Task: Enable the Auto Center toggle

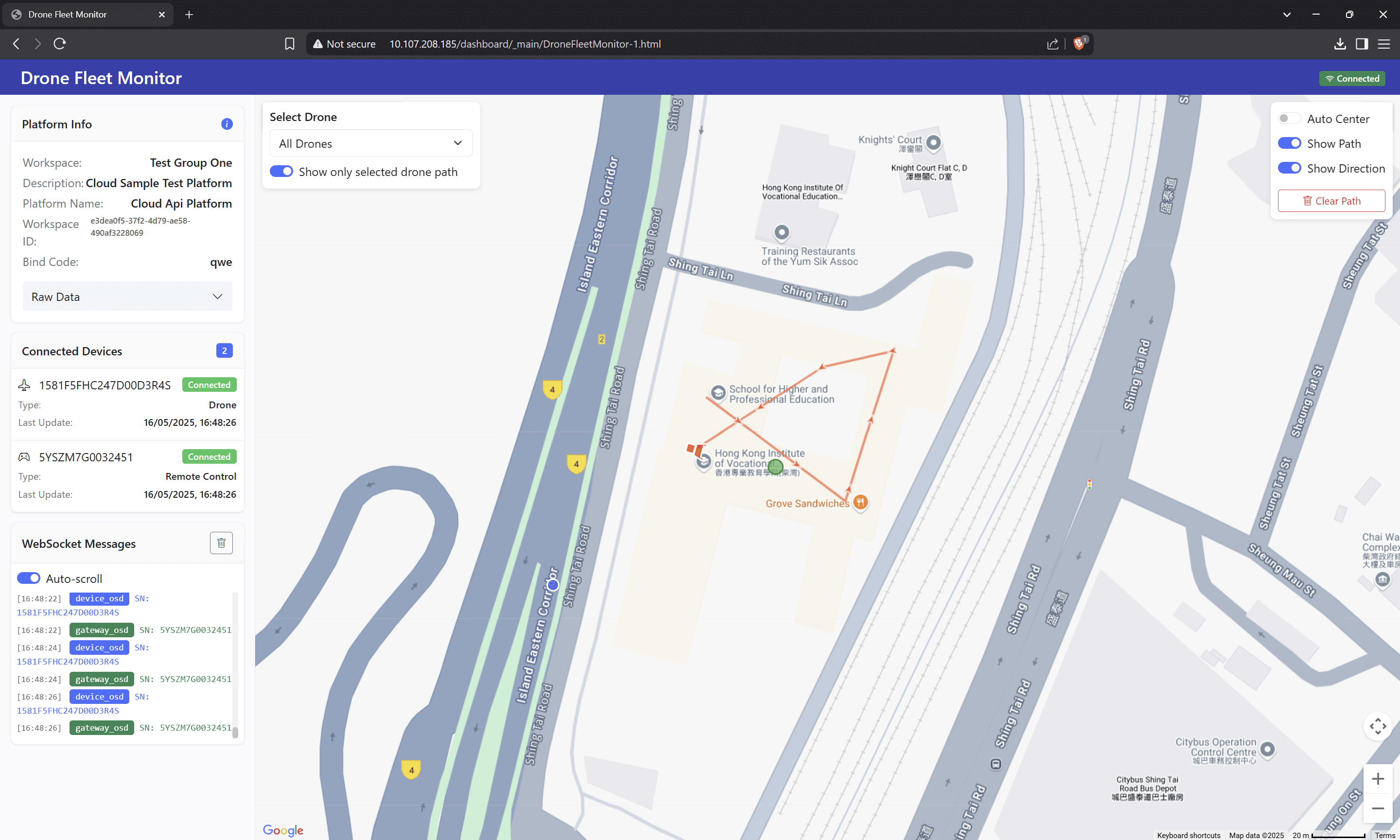Action: [1289, 118]
